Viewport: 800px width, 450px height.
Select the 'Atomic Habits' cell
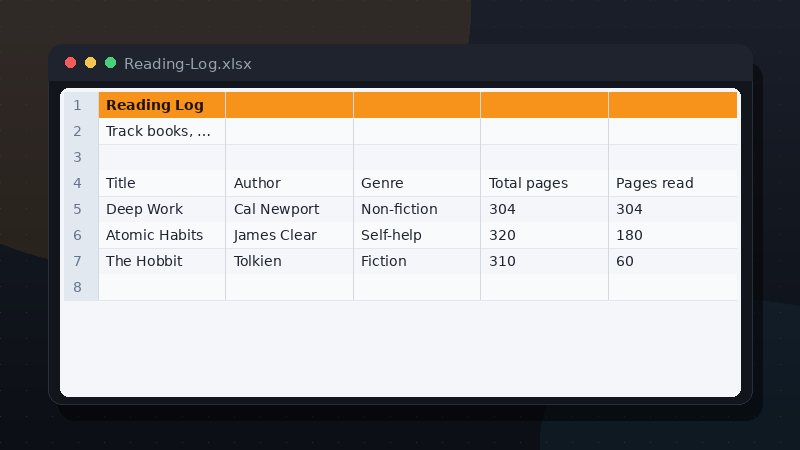pos(162,235)
